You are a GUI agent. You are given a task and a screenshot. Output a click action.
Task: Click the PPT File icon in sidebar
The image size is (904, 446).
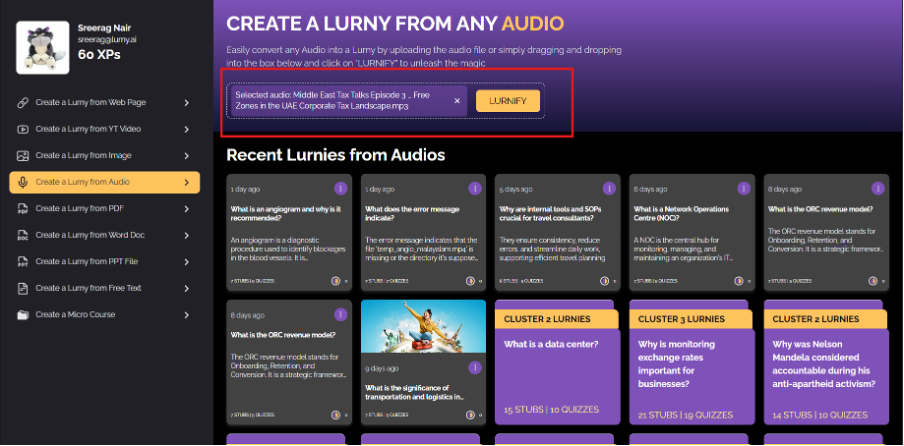[22, 262]
